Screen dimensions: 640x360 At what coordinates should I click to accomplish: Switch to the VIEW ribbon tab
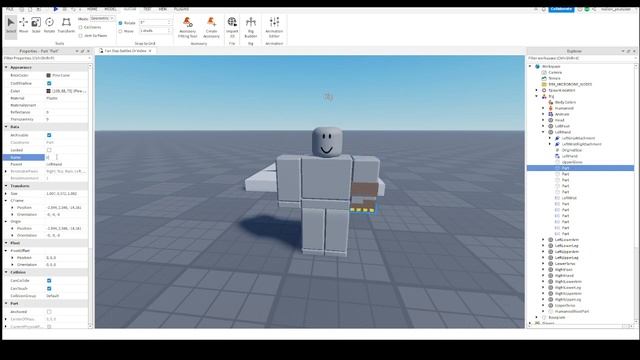click(162, 9)
